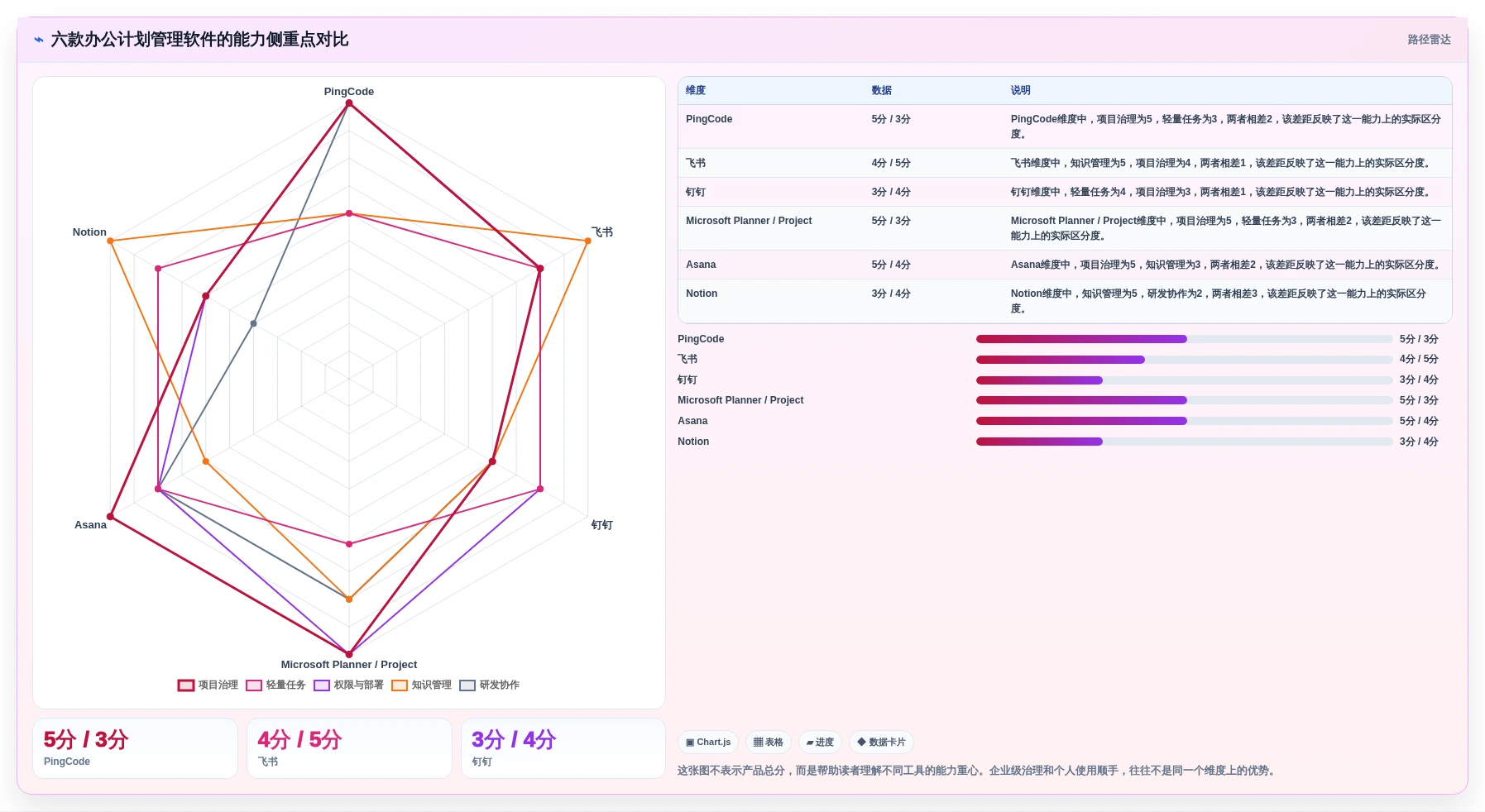Click the PingCode progress bar
The height and width of the screenshot is (812, 1485).
[x=1184, y=339]
